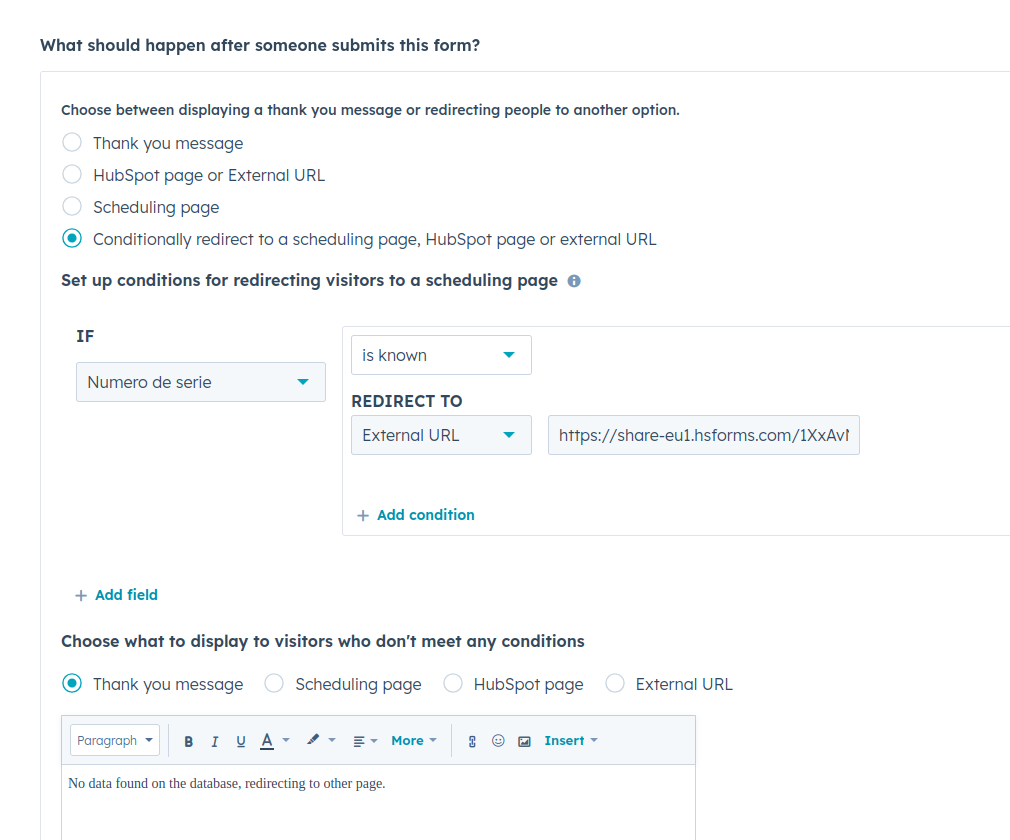Open the Paragraph style selector
The width and height of the screenshot is (1010, 840).
pos(114,740)
